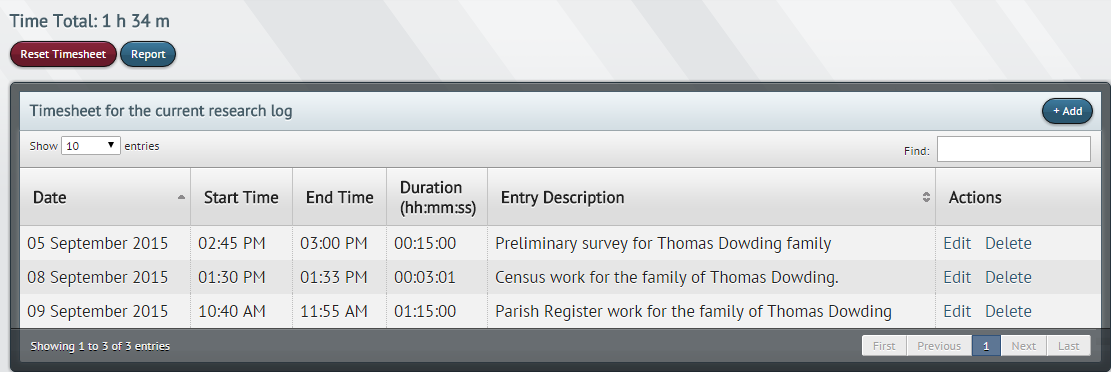Screen dimensions: 1111x372
Task: Focus the Find search field
Action: 1013,150
